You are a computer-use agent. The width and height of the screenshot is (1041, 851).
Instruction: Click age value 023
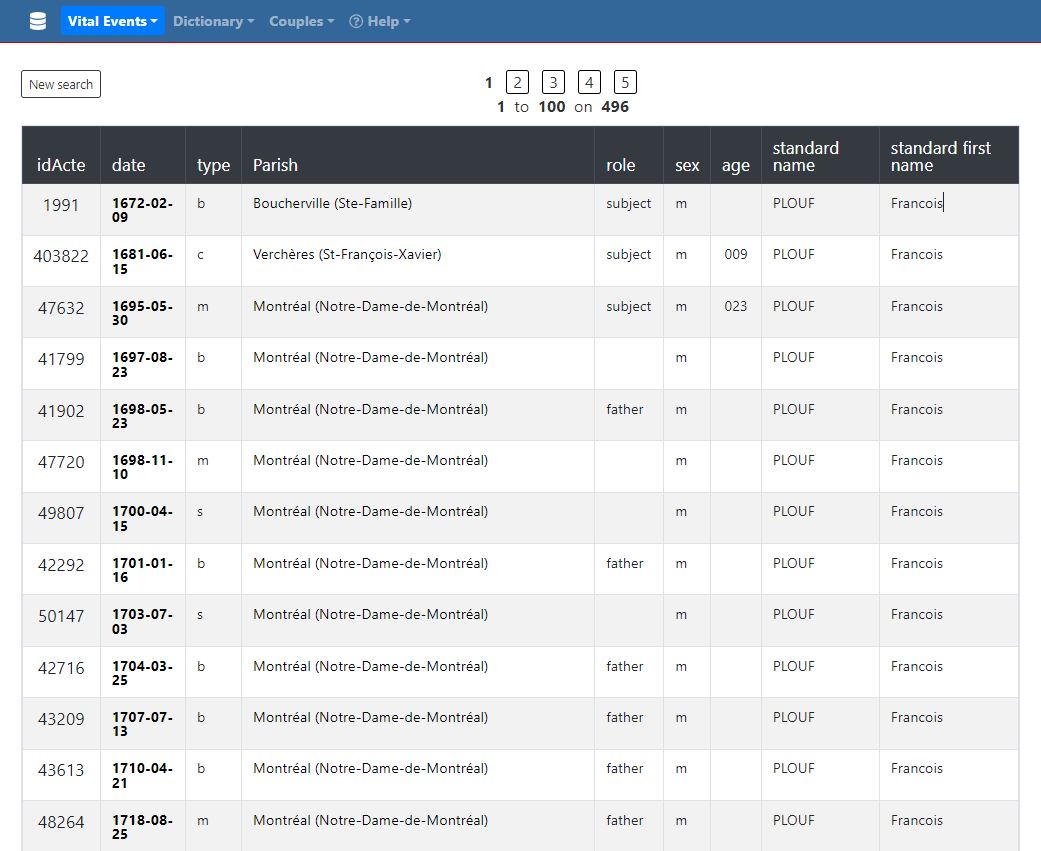click(736, 306)
